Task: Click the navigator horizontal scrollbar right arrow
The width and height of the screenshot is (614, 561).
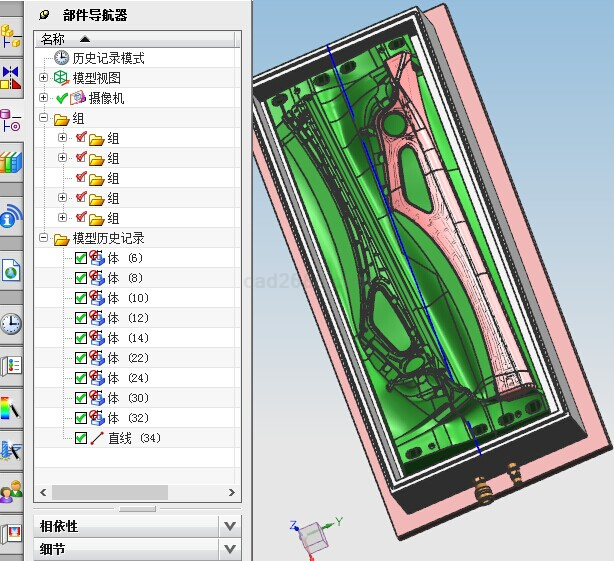Action: click(232, 494)
